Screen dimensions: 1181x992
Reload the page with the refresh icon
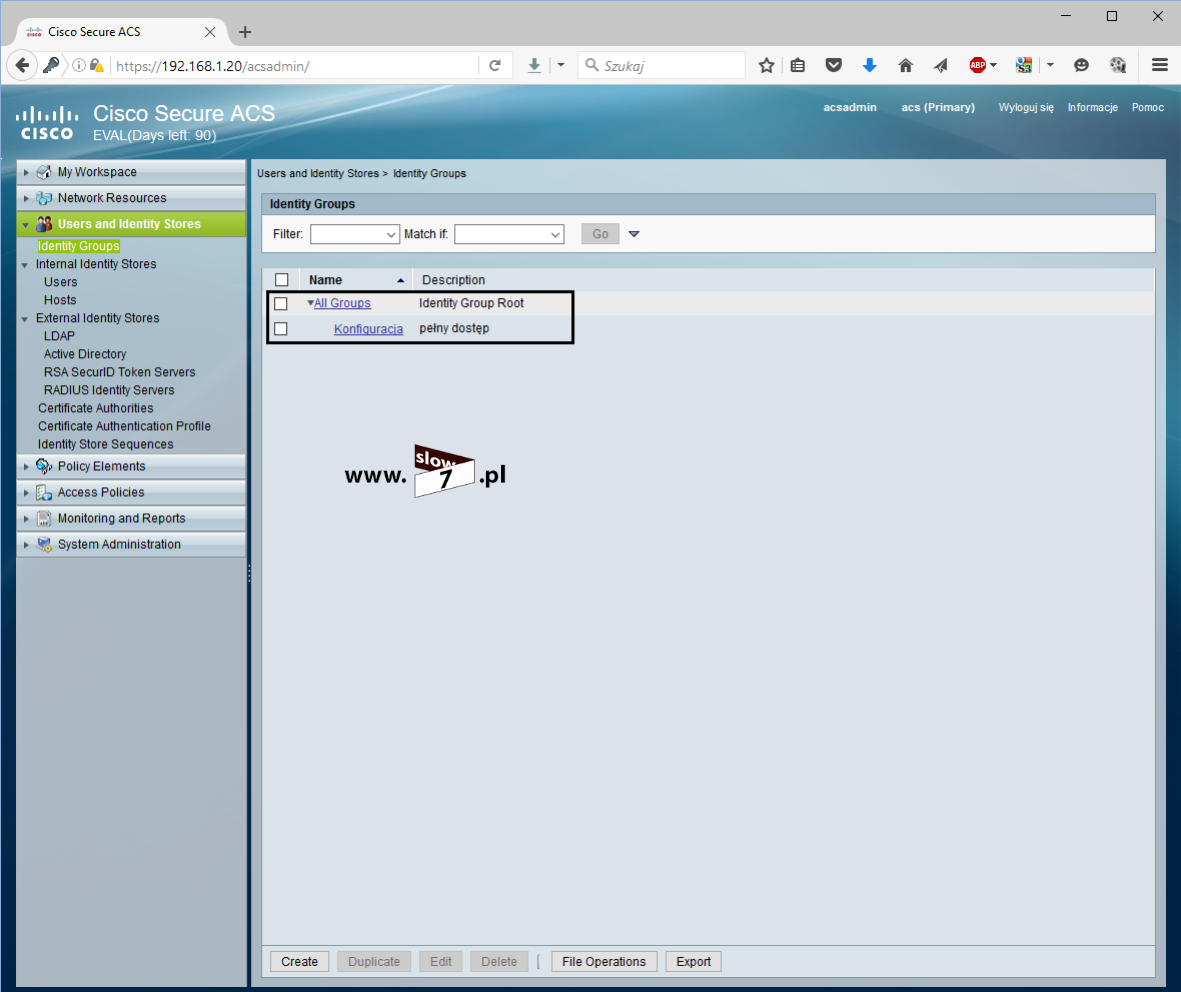click(x=495, y=66)
